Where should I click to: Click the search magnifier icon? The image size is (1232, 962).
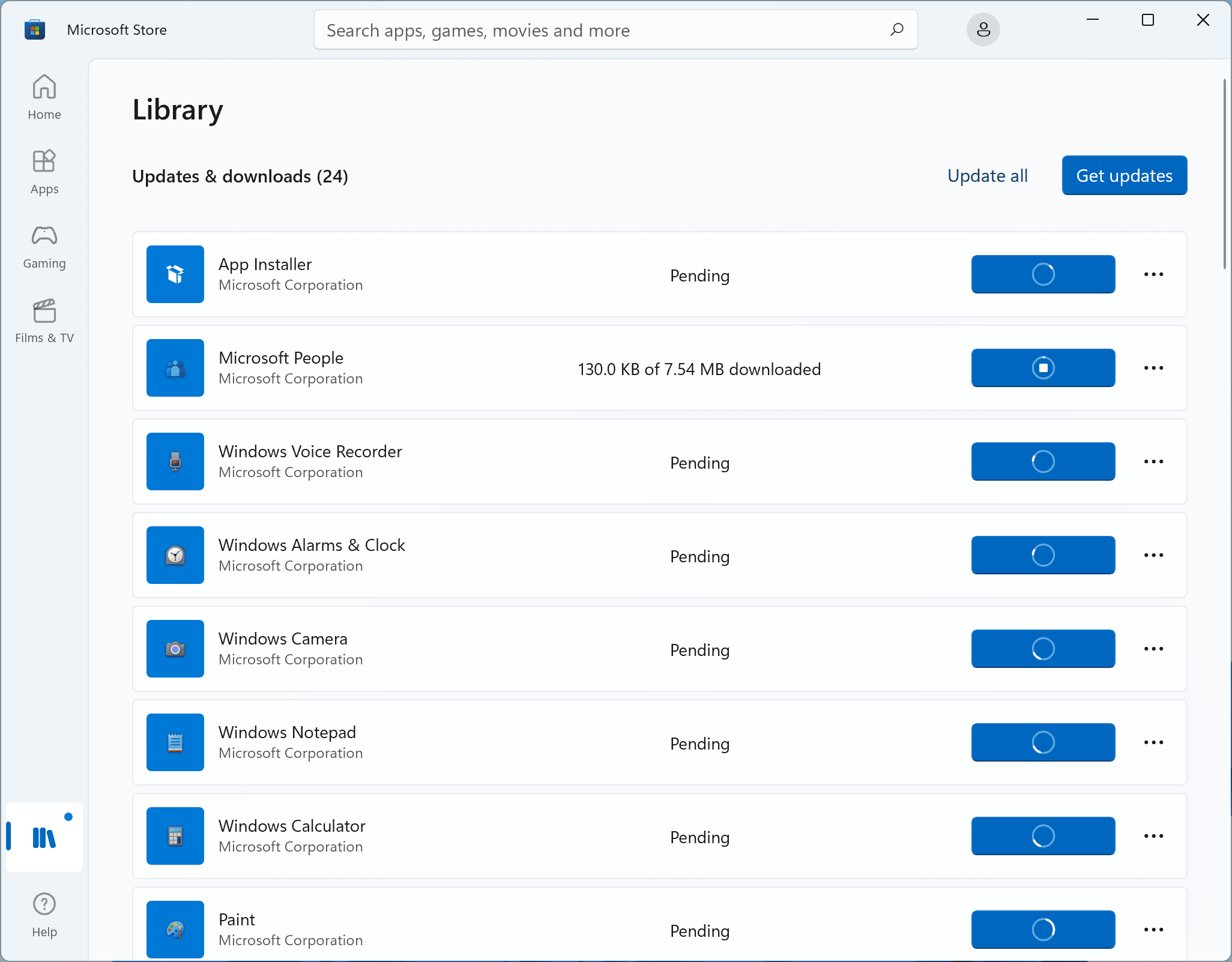tap(897, 29)
